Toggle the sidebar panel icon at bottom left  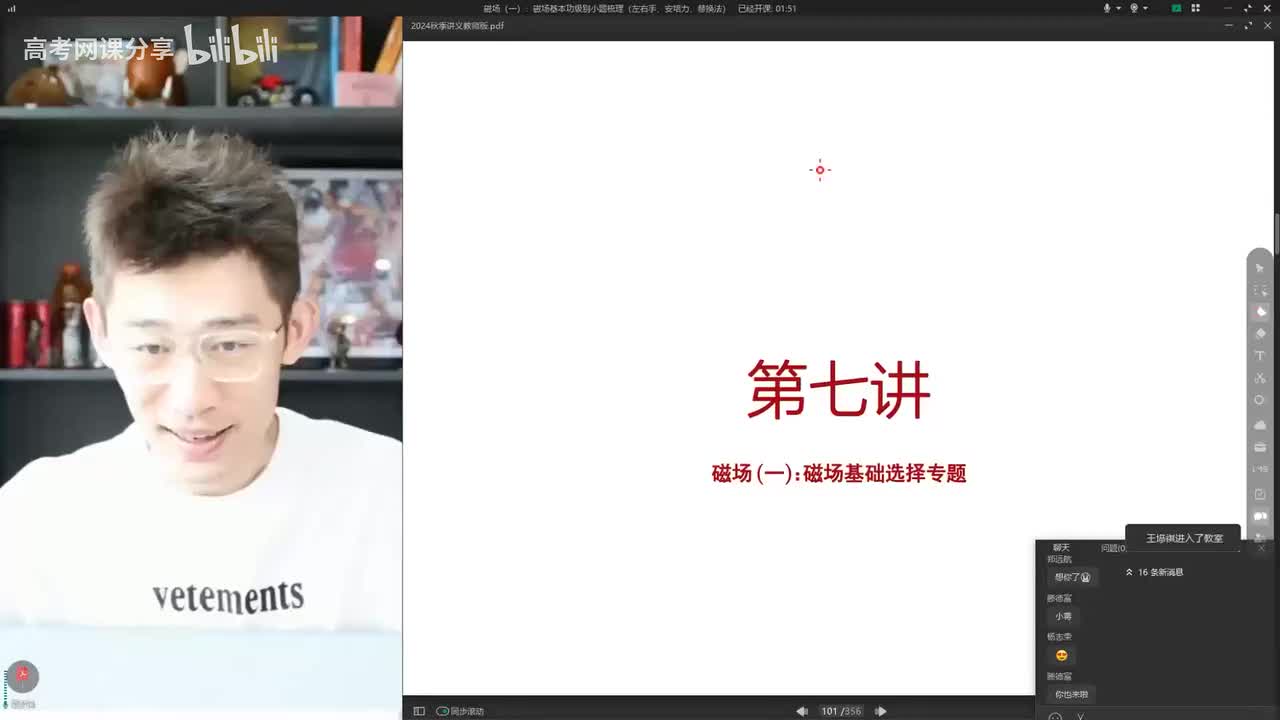[419, 711]
